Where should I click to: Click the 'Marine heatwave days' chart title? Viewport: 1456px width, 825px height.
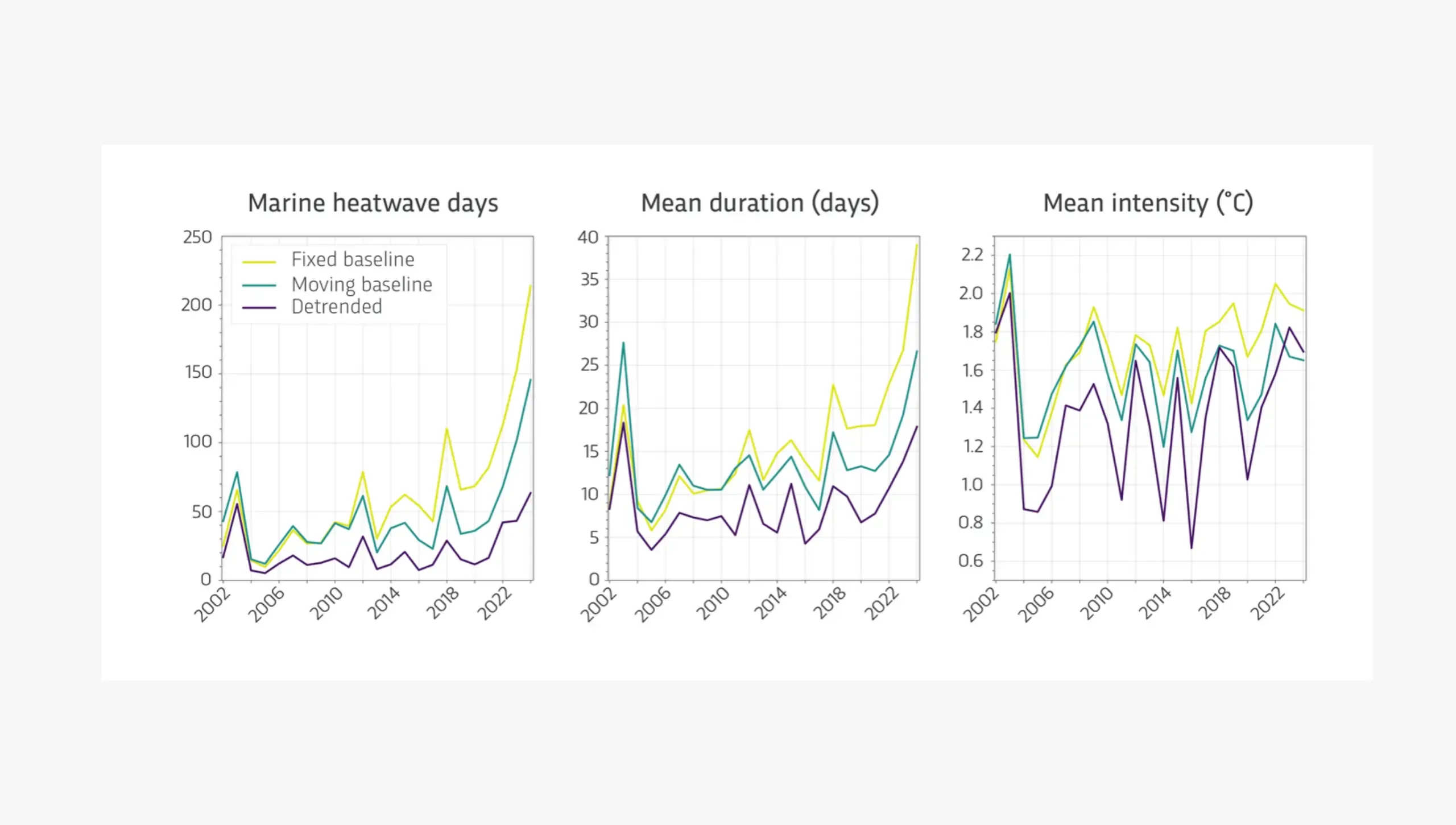pyautogui.click(x=373, y=204)
